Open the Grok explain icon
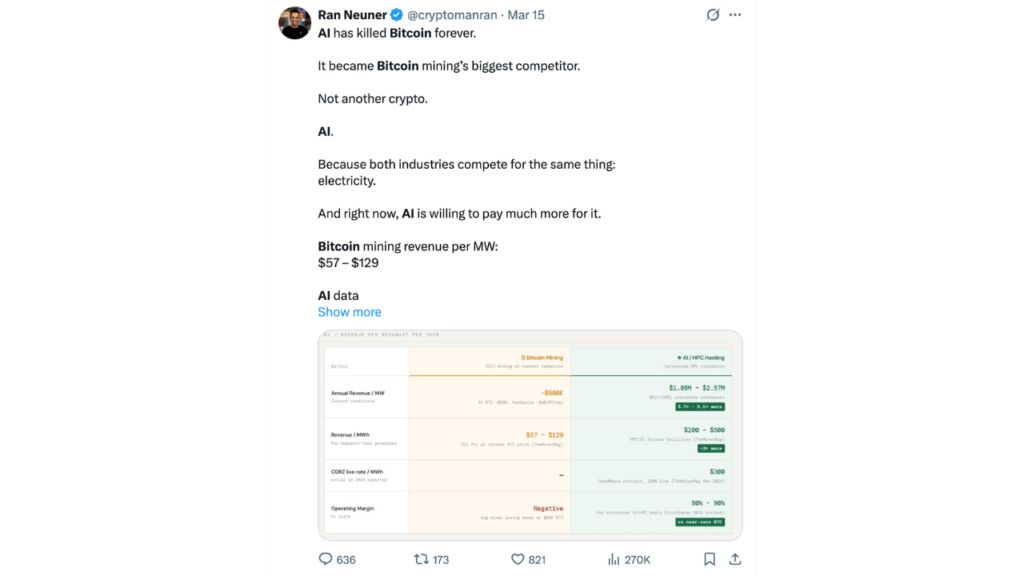This screenshot has width=1024, height=576. pyautogui.click(x=713, y=15)
